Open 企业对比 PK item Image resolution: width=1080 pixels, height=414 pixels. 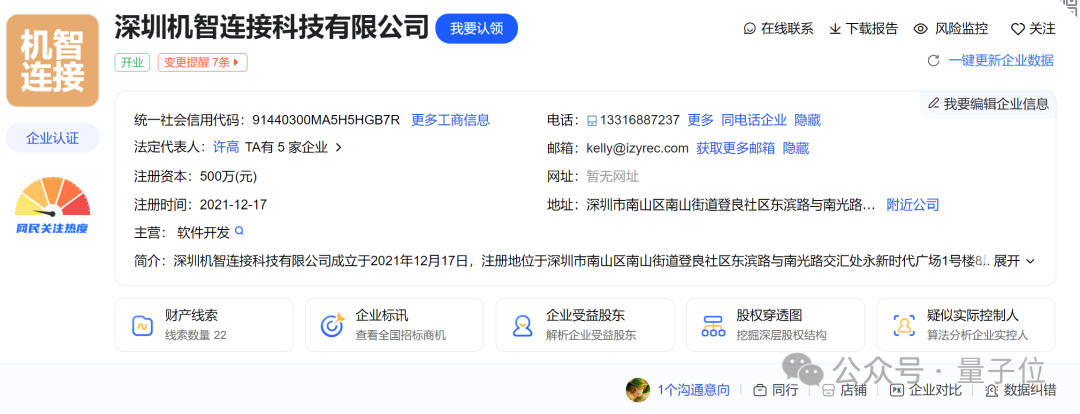tap(926, 390)
